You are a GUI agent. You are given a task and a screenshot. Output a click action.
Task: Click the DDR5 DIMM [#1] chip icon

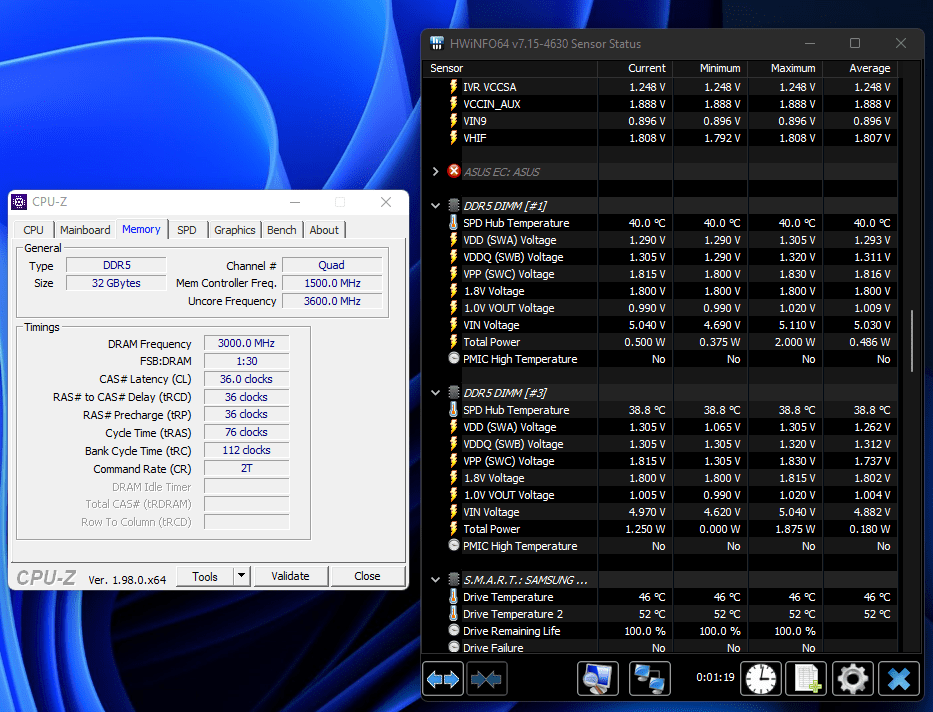(x=453, y=205)
